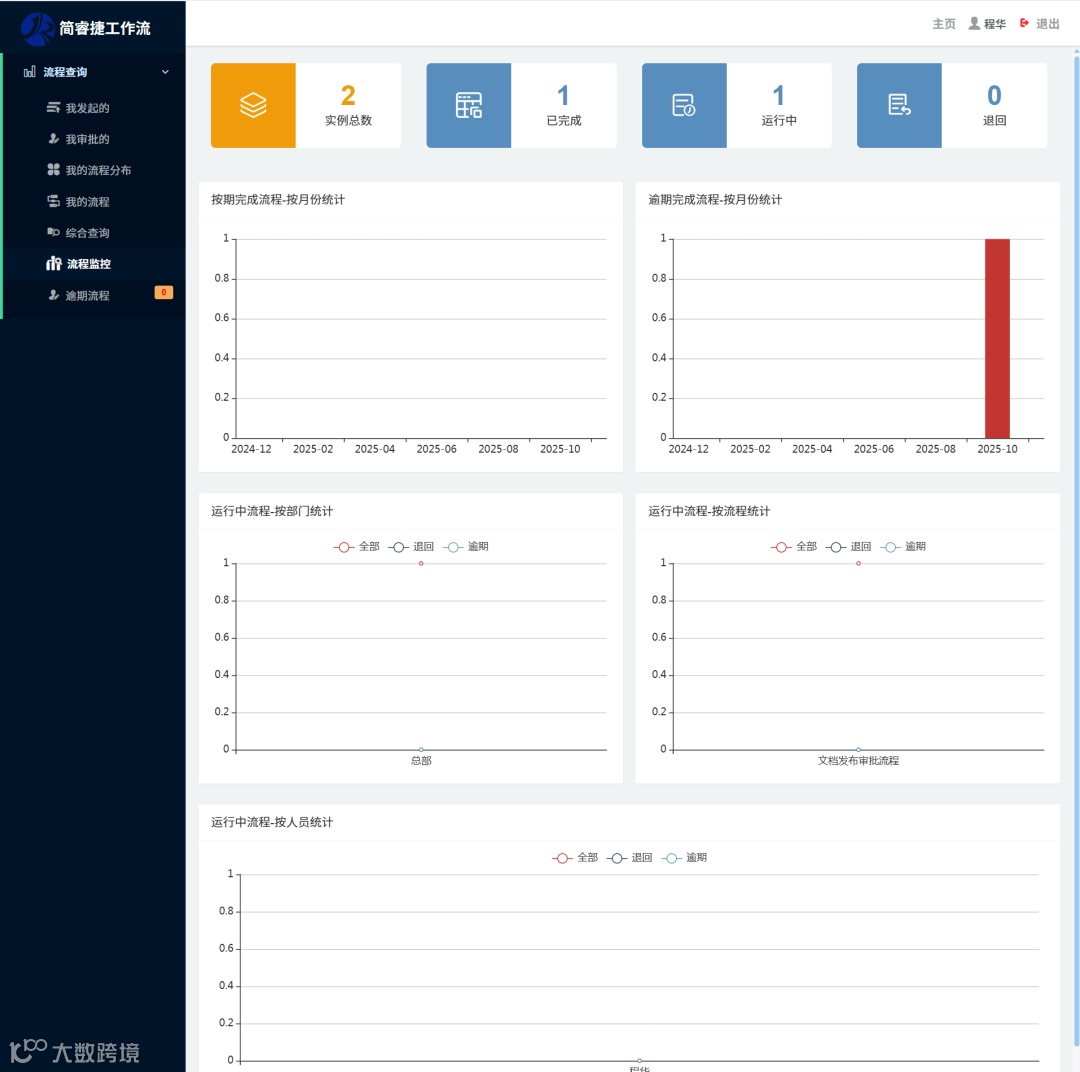Click the 流程监控 chart icon in sidebar

click(54, 263)
